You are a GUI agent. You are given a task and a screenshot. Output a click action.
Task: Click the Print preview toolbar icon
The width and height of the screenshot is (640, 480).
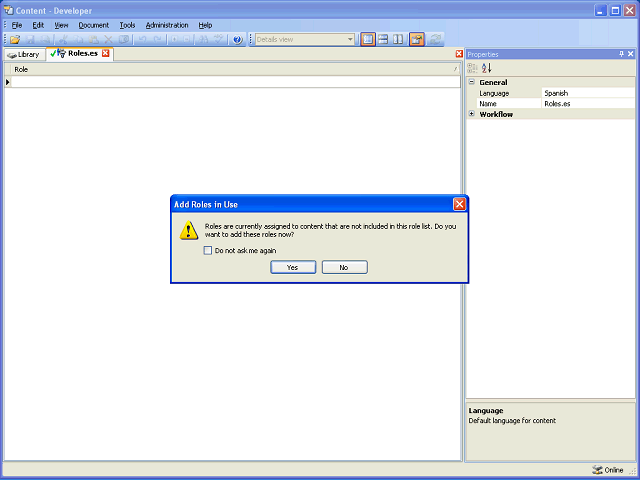coord(45,40)
